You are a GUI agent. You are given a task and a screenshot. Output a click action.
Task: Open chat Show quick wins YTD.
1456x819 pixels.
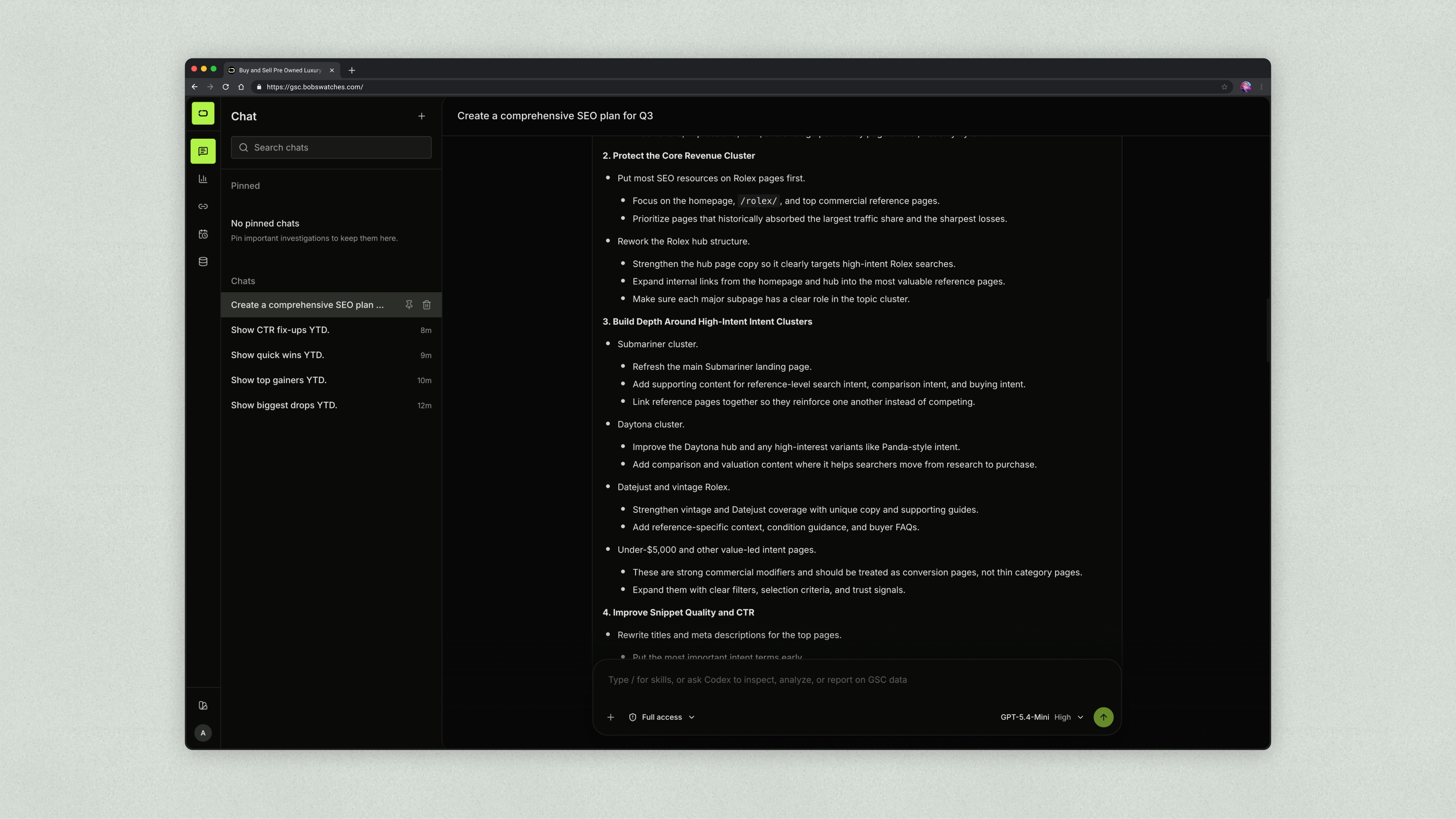pyautogui.click(x=331, y=355)
